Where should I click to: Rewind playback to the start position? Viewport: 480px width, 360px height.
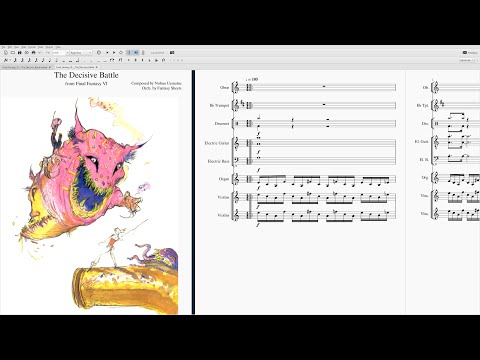coord(107,53)
